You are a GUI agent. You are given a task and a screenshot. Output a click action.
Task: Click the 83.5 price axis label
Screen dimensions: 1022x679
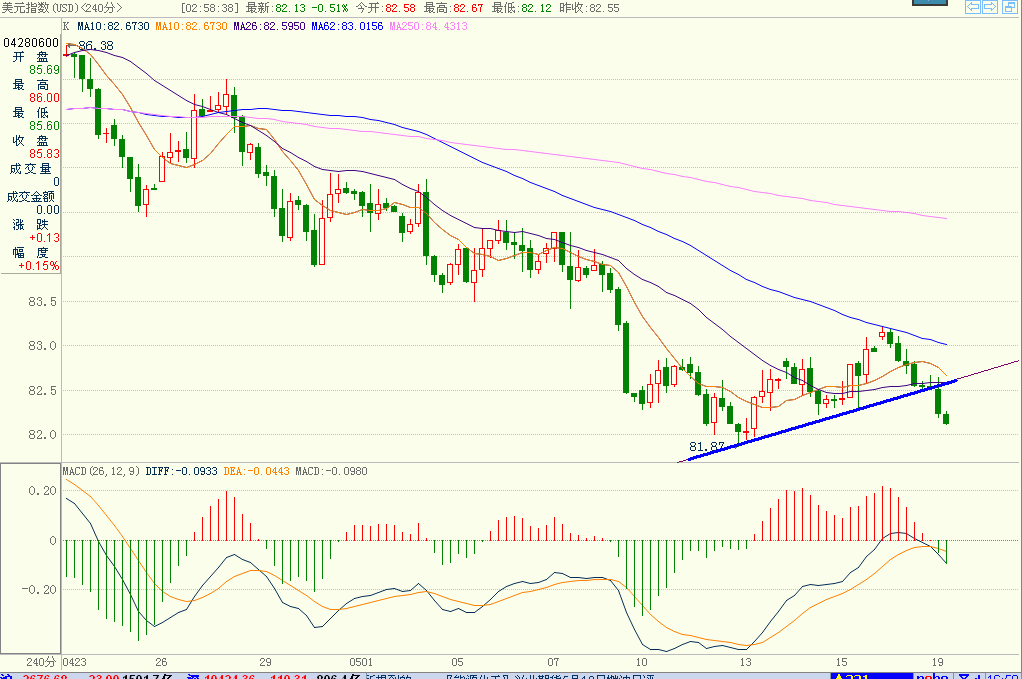[42, 302]
